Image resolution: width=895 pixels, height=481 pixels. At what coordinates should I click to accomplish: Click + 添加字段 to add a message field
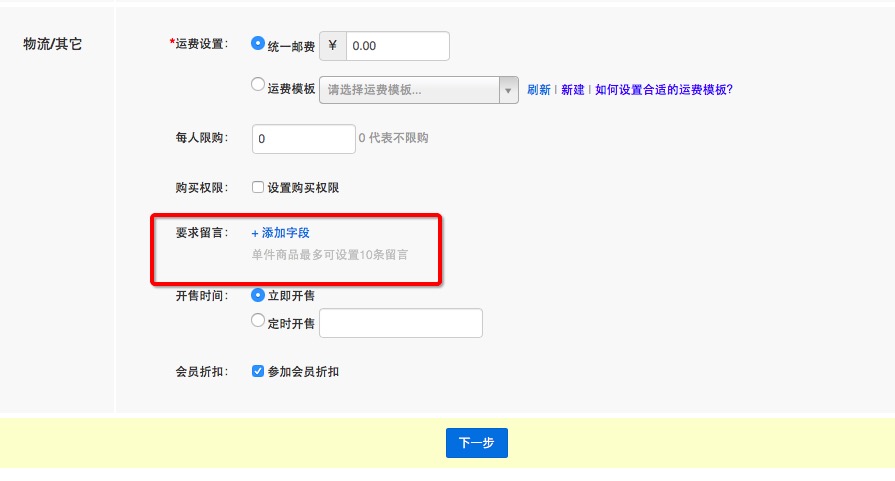tap(281, 233)
